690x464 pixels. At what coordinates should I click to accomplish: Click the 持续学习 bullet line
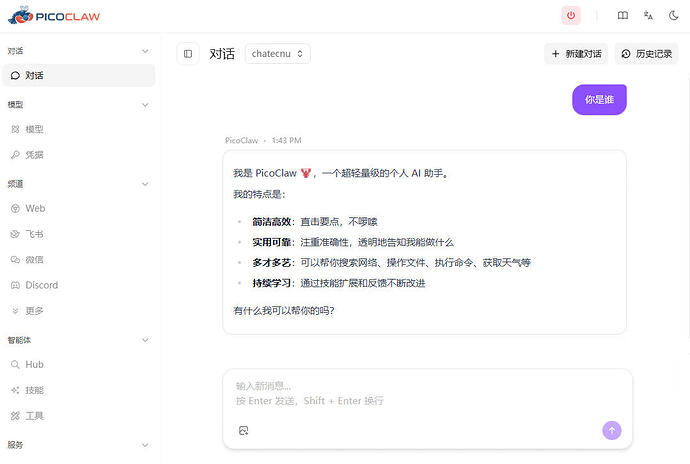coord(339,283)
